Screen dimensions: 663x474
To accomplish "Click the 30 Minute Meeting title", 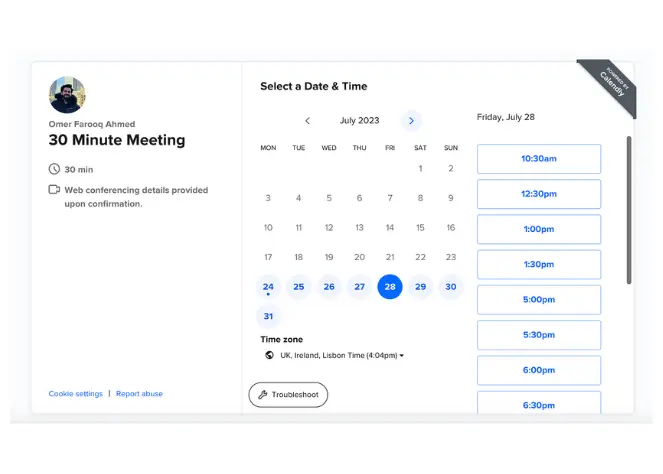I will pos(117,140).
